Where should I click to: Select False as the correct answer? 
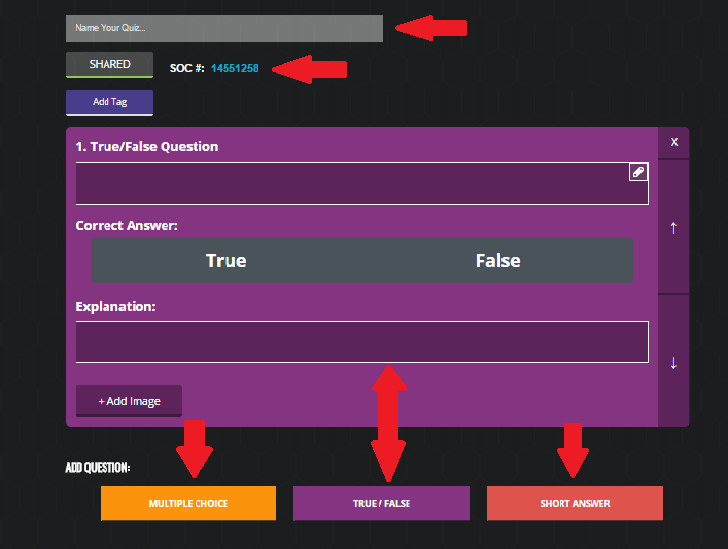point(497,260)
